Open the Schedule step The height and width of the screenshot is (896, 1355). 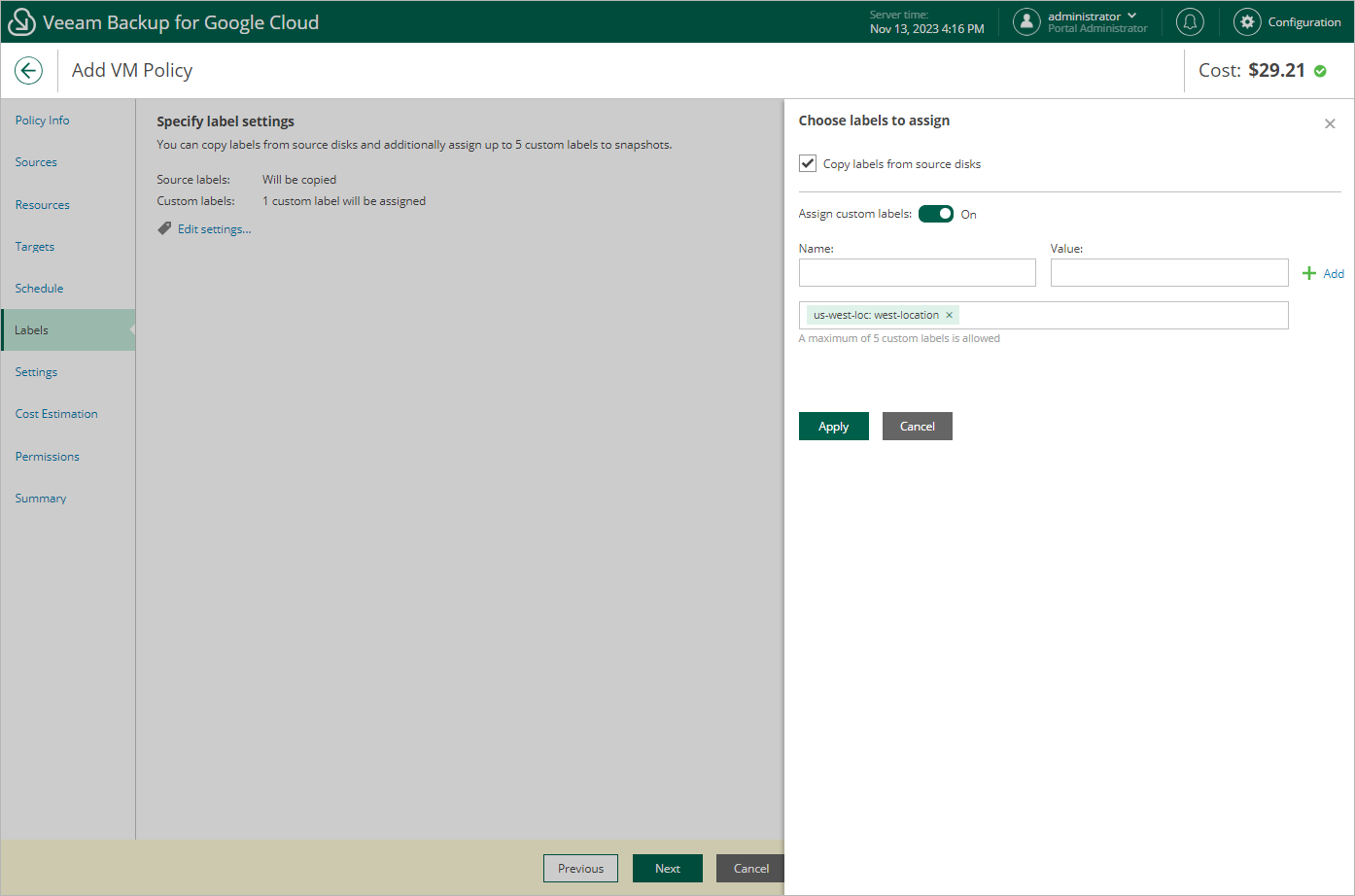pos(39,289)
